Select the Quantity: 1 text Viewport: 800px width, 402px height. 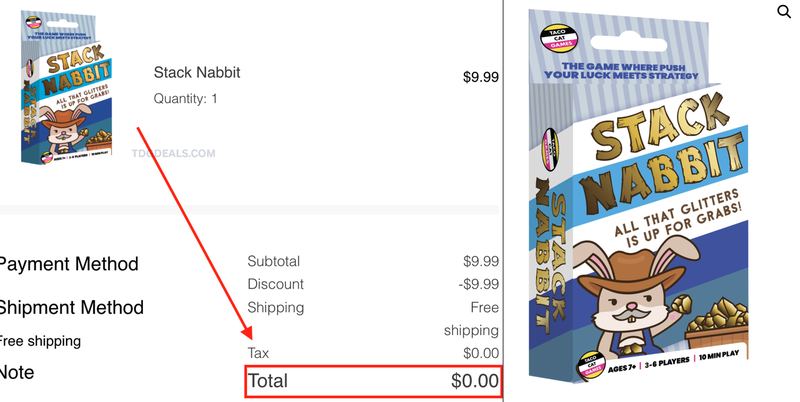pyautogui.click(x=185, y=98)
